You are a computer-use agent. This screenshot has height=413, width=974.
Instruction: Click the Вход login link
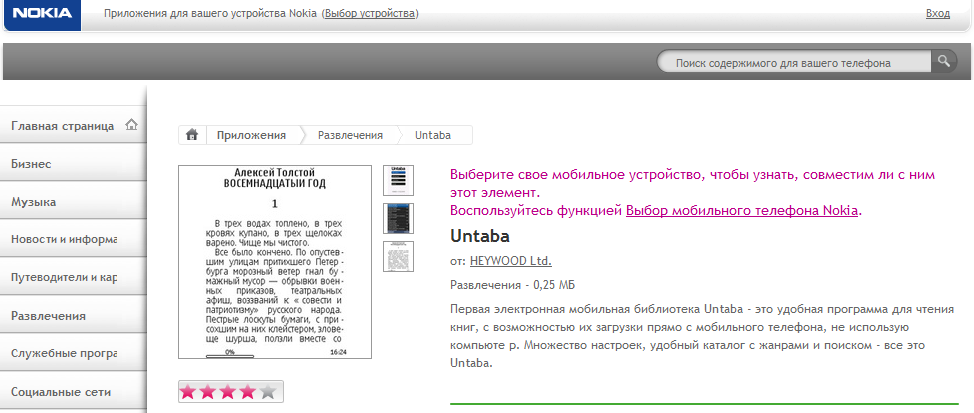coord(938,13)
